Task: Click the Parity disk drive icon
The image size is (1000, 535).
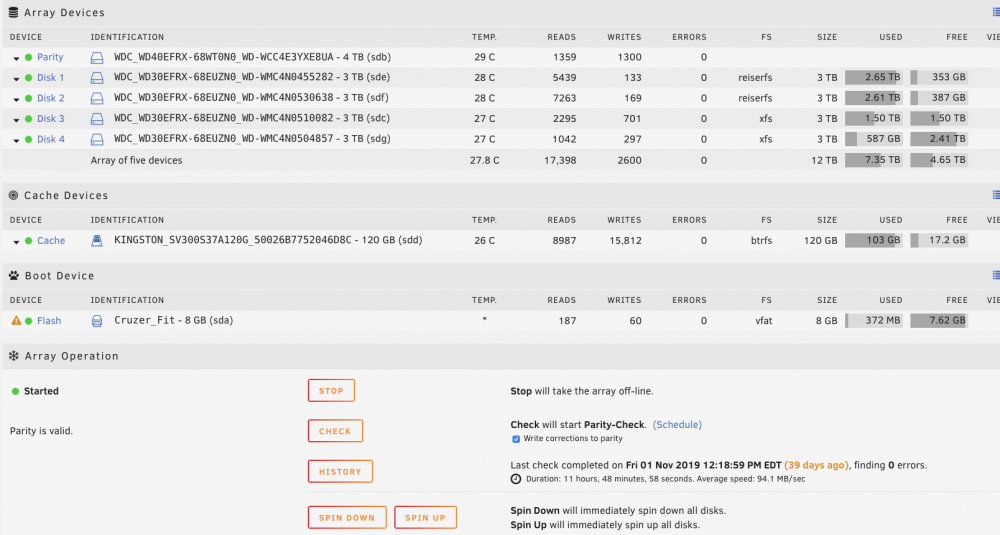Action: click(x=97, y=57)
